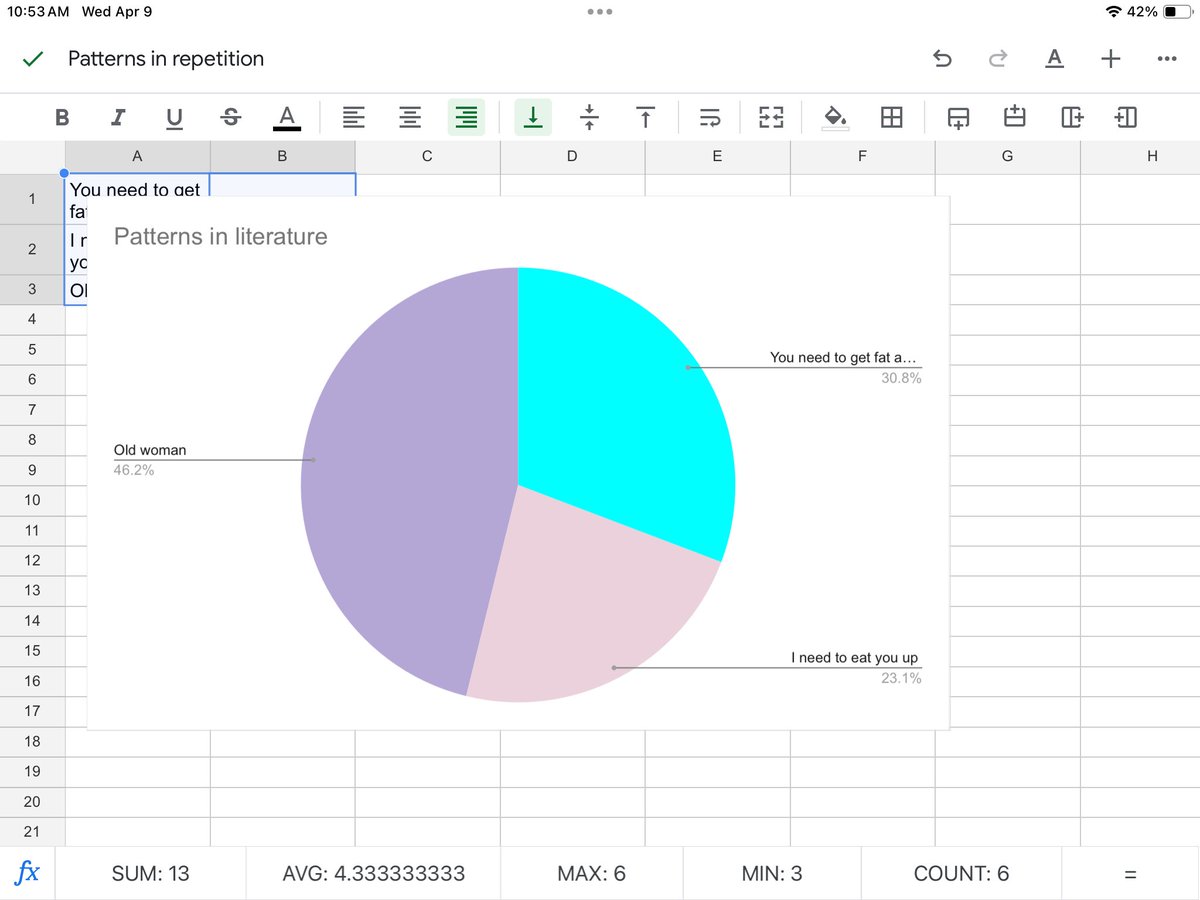Toggle center horizontal alignment
1200x900 pixels.
tap(410, 117)
